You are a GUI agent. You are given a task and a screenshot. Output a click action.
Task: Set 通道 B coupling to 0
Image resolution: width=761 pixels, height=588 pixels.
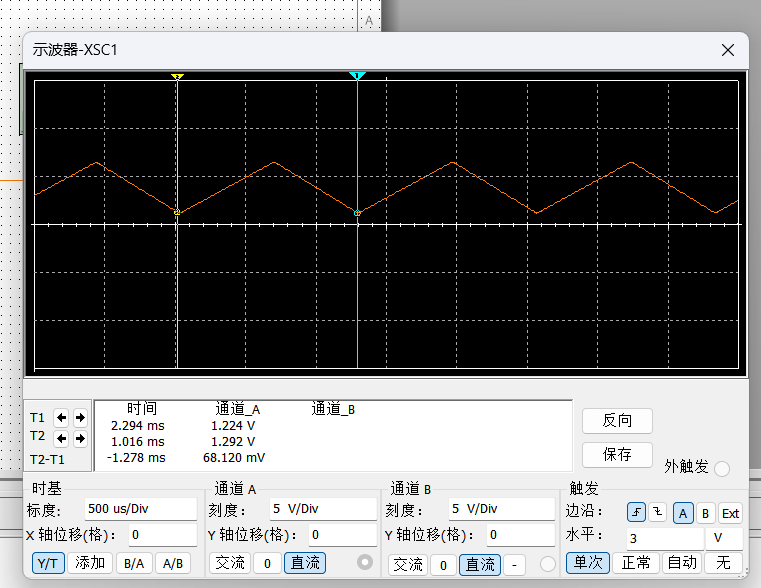(443, 565)
